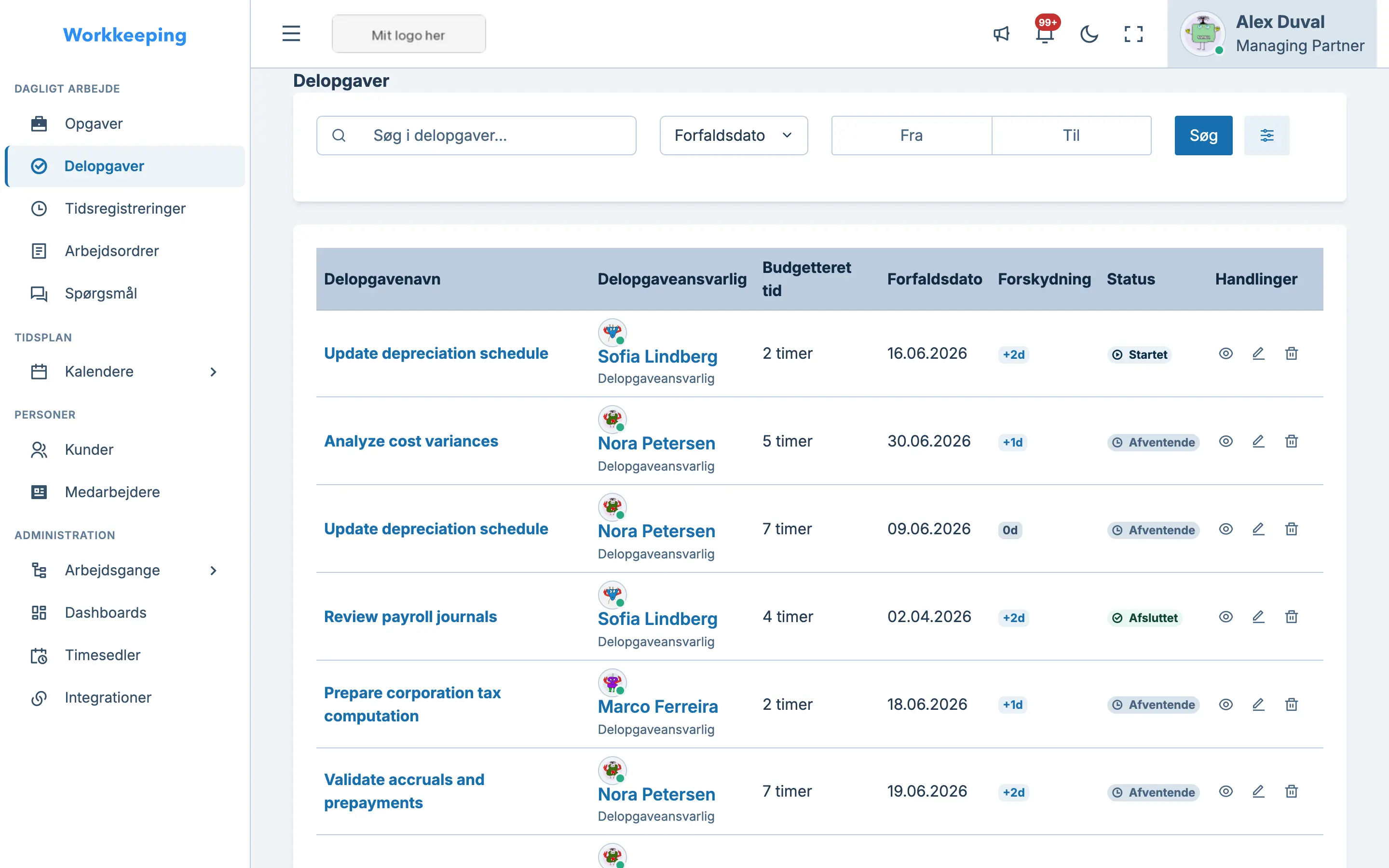Click the Søg button
The image size is (1389, 868).
pyautogui.click(x=1203, y=136)
